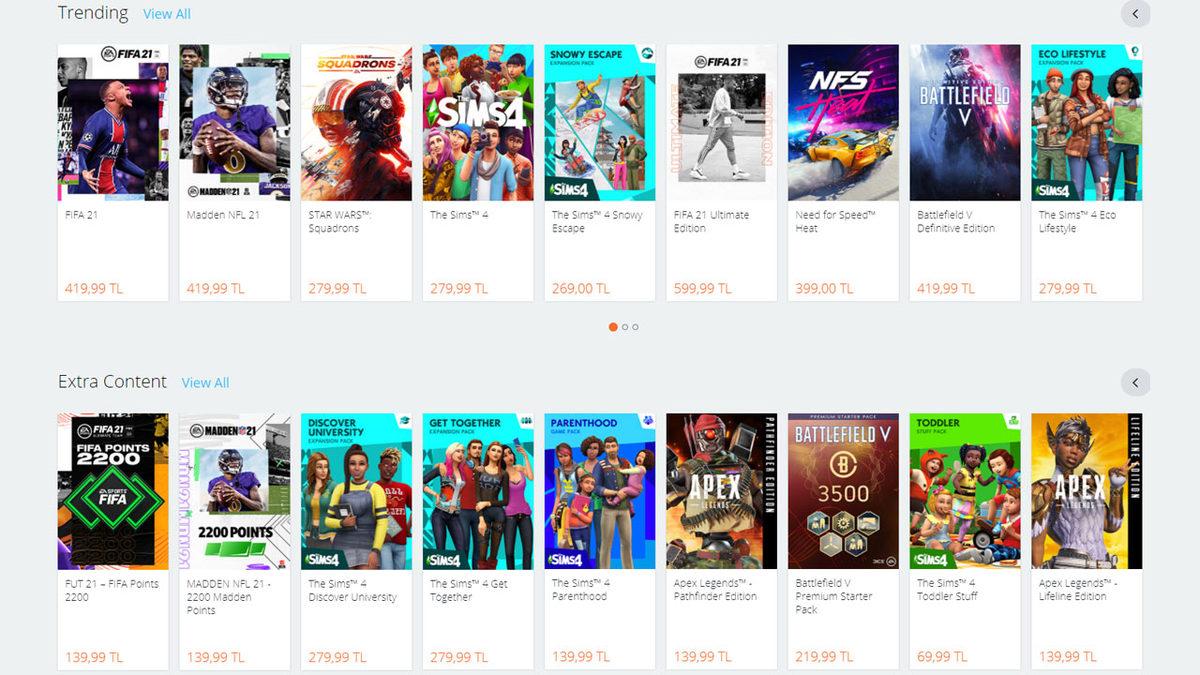The height and width of the screenshot is (675, 1200).
Task: Open The Sims 4 base game cover
Action: (478, 122)
